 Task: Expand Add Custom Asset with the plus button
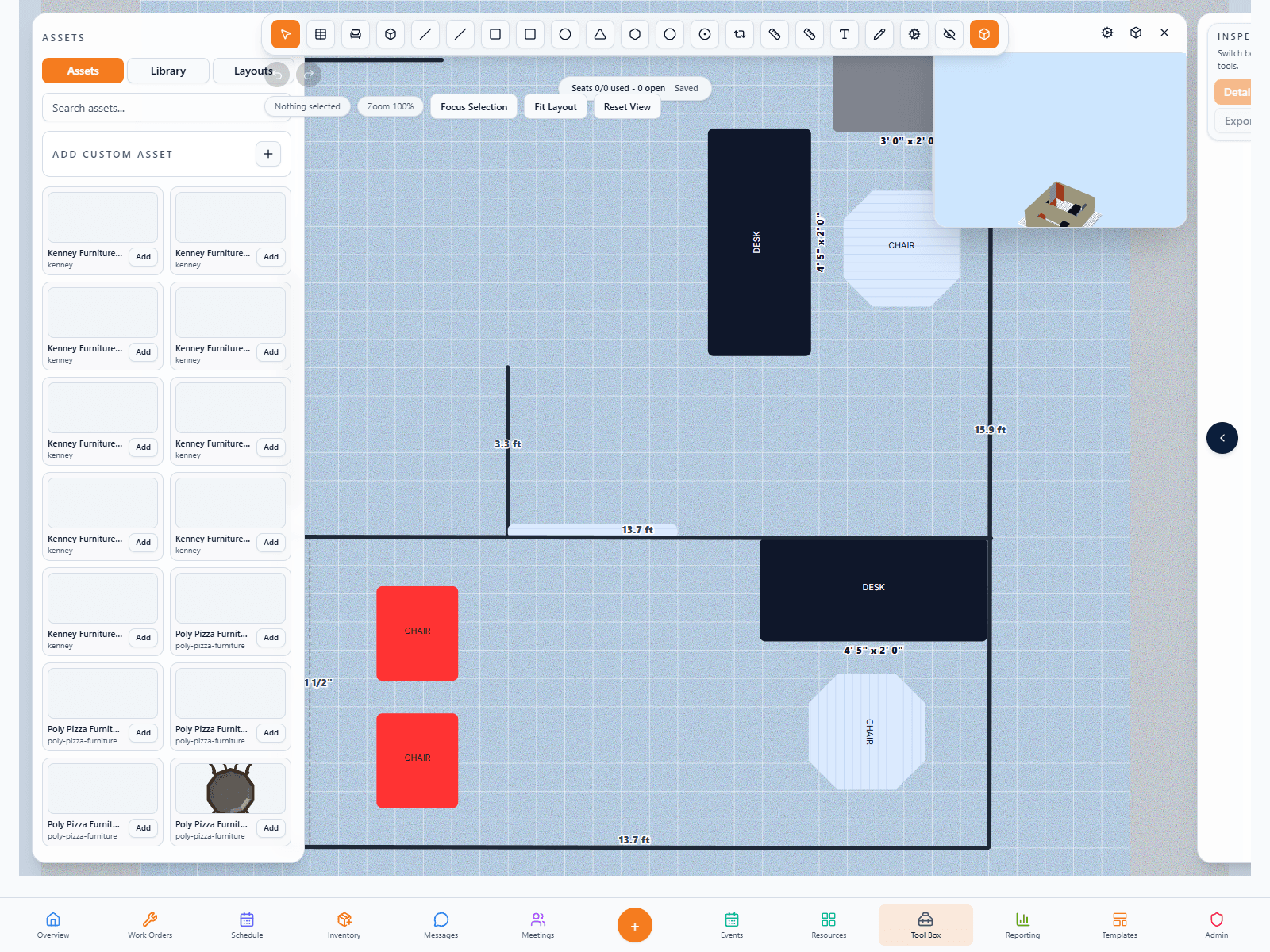point(267,154)
